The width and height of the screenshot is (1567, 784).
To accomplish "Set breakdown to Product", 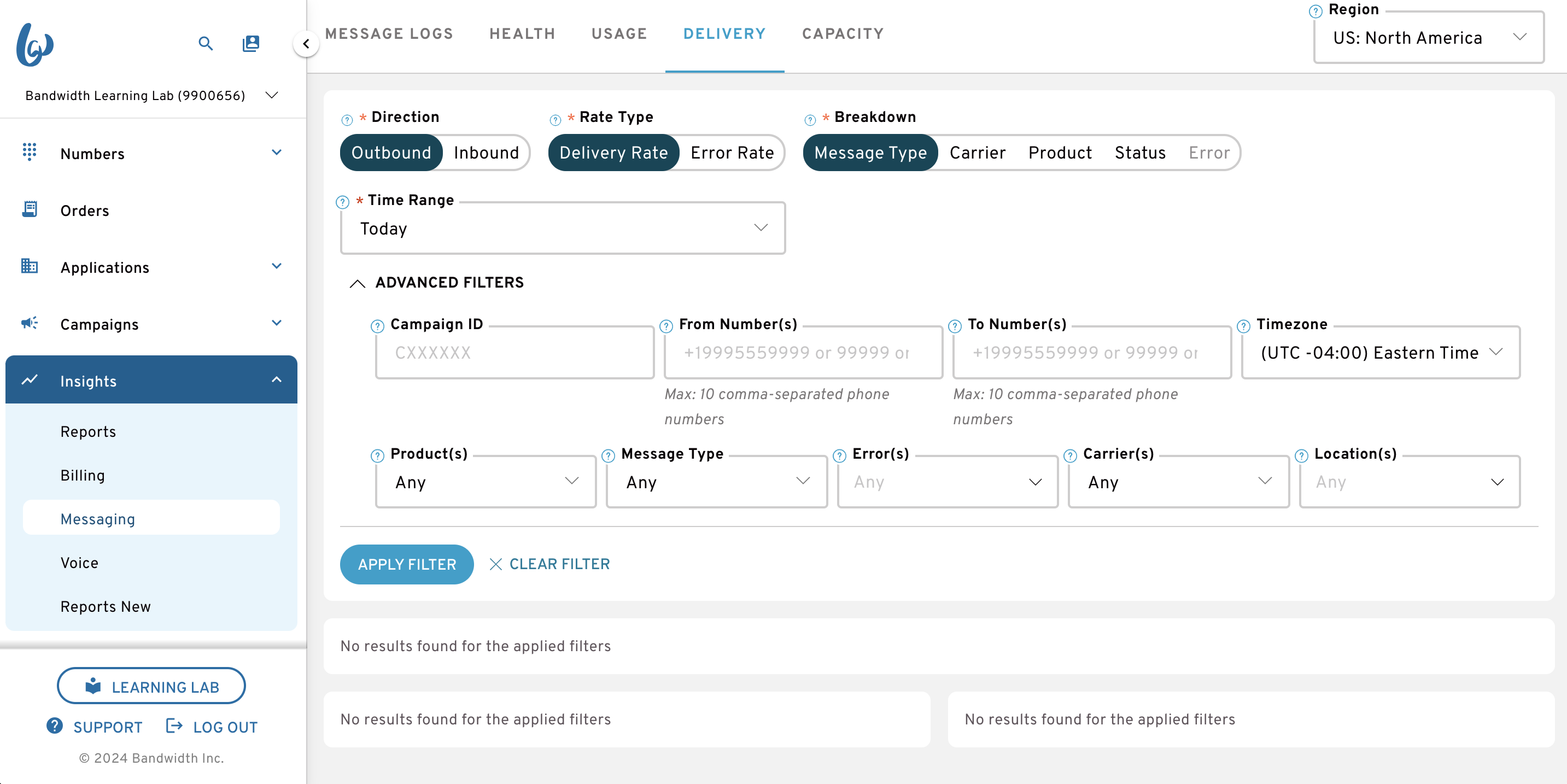I will pyautogui.click(x=1060, y=153).
